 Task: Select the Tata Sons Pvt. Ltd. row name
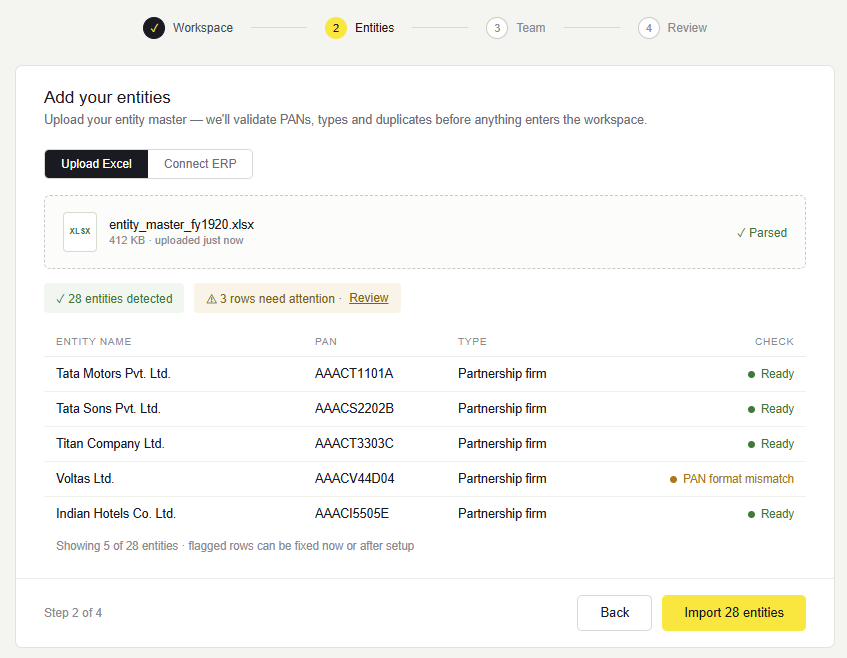pos(108,409)
